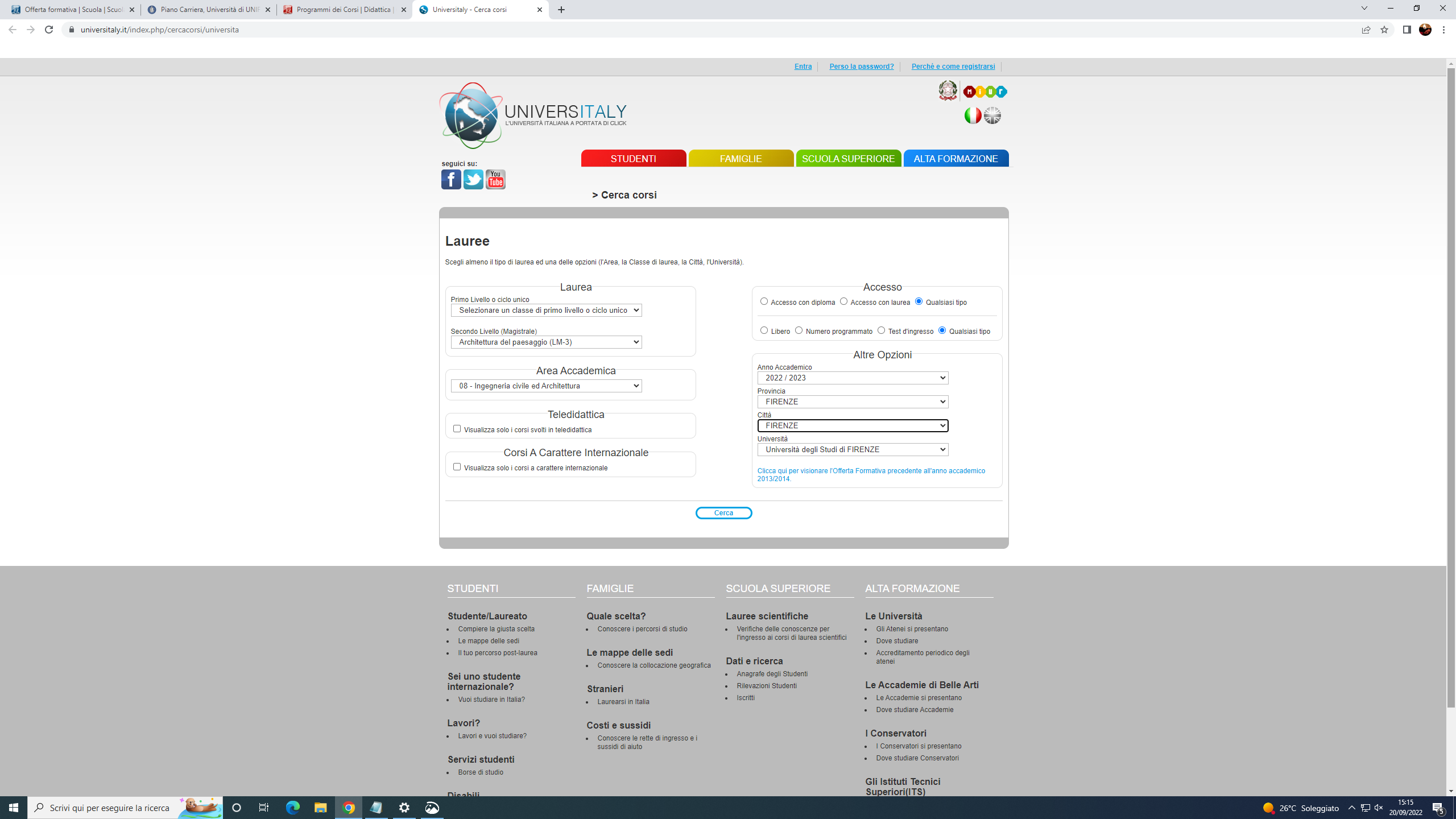Reload the page with browser refresh icon

click(x=49, y=30)
